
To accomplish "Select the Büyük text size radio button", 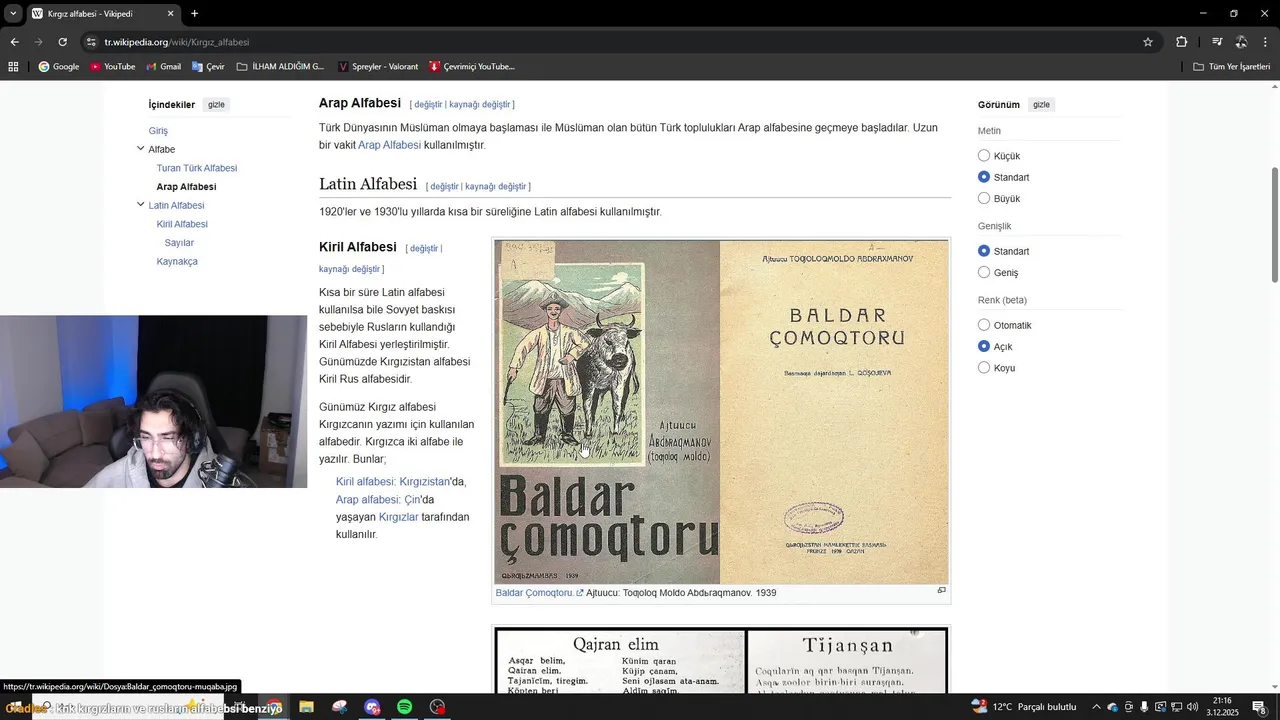I will point(984,198).
